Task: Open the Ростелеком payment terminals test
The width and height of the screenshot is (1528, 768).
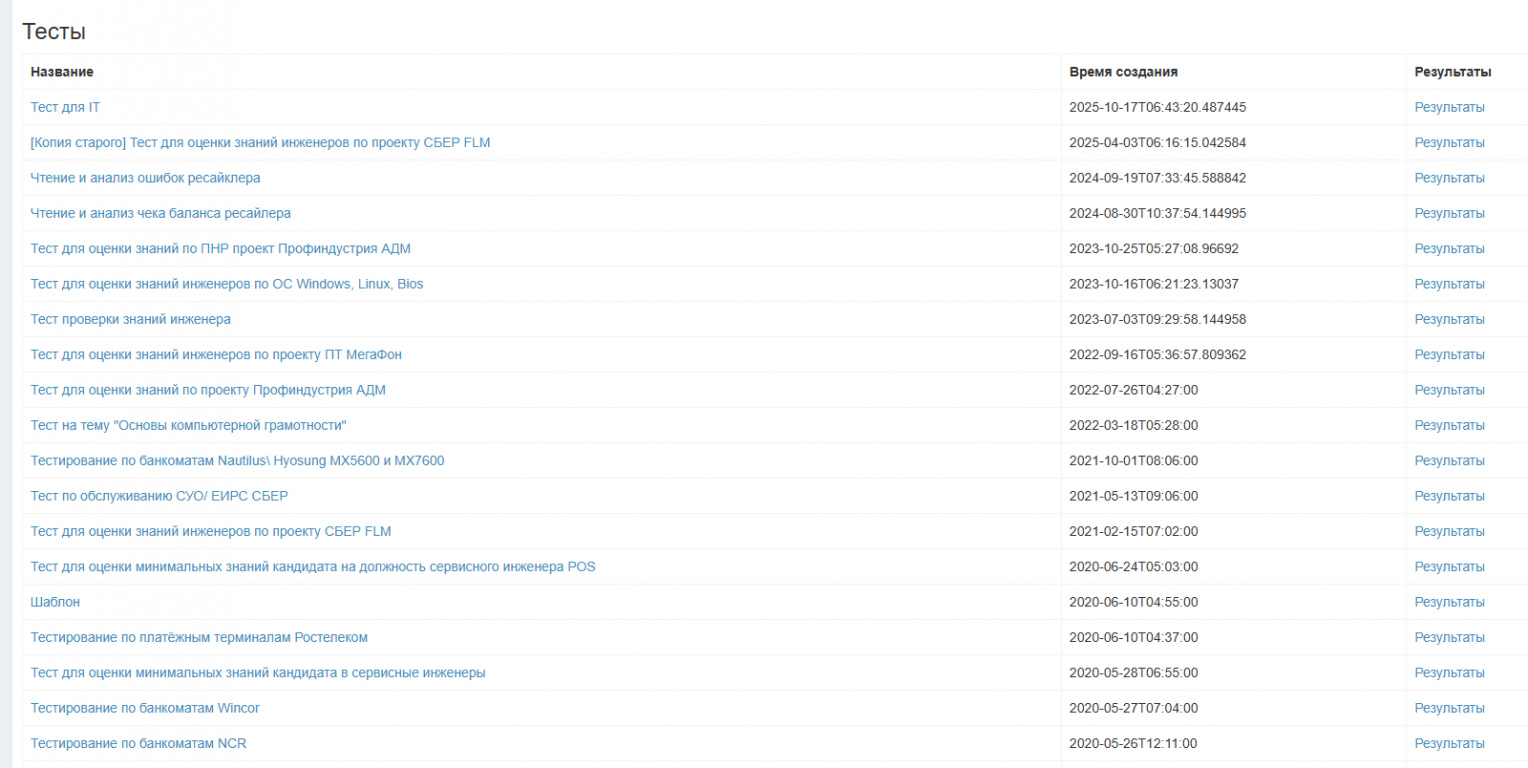Action: (199, 637)
